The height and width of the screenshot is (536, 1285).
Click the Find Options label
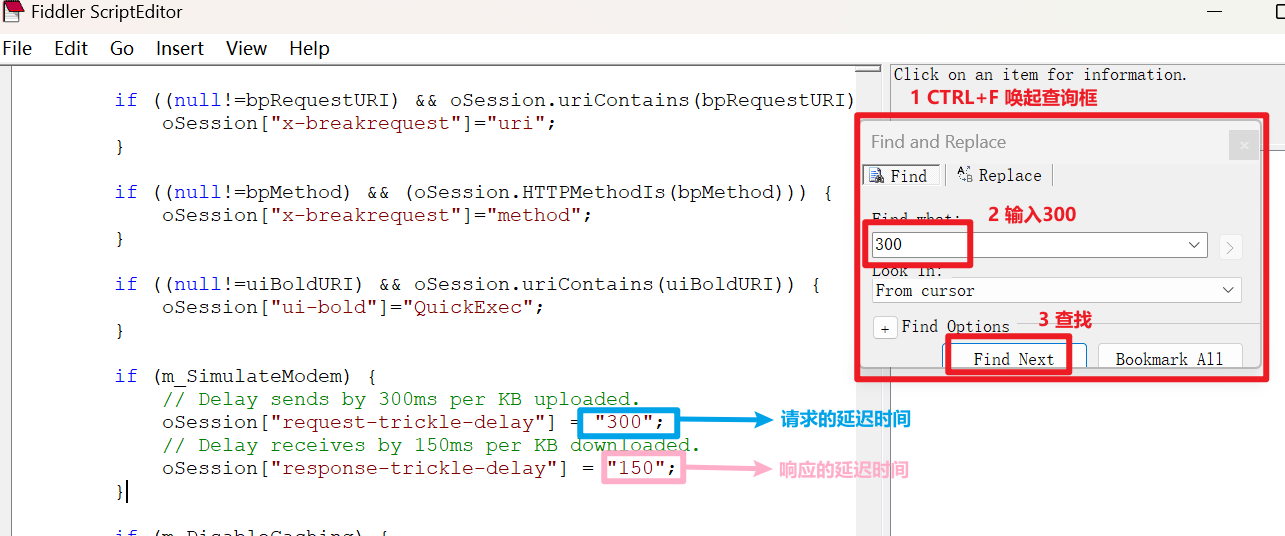point(956,327)
